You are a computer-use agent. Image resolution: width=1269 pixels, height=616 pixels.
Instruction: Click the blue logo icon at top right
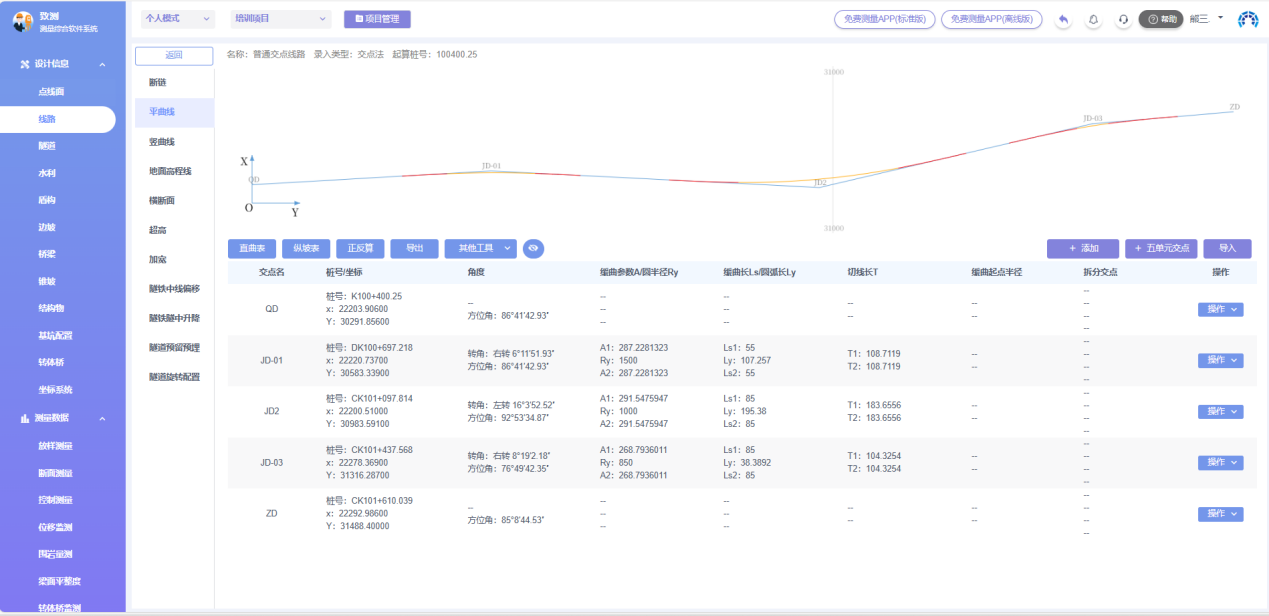pyautogui.click(x=1248, y=19)
